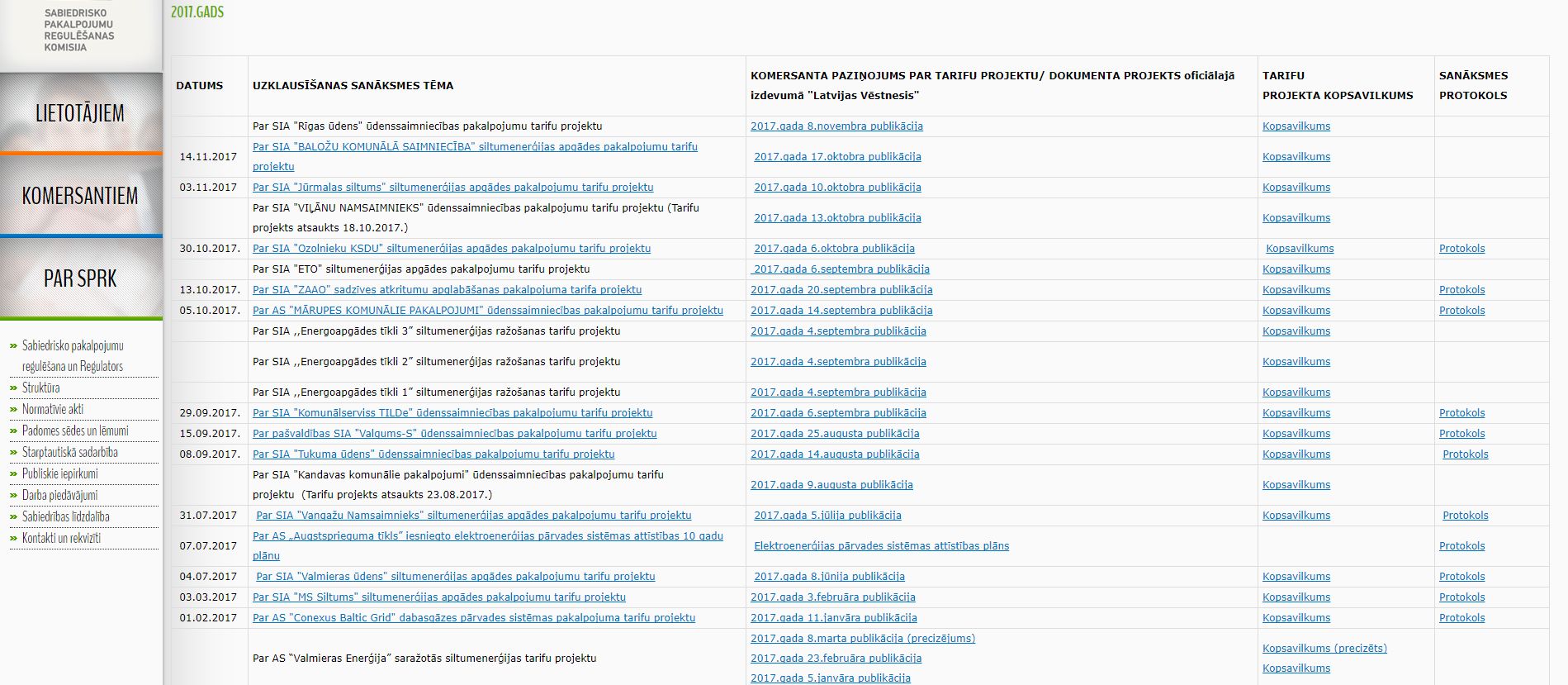Open 2017.gada 8.marta publikācija (precizējums) link
Image resolution: width=1568 pixels, height=685 pixels.
coord(862,639)
